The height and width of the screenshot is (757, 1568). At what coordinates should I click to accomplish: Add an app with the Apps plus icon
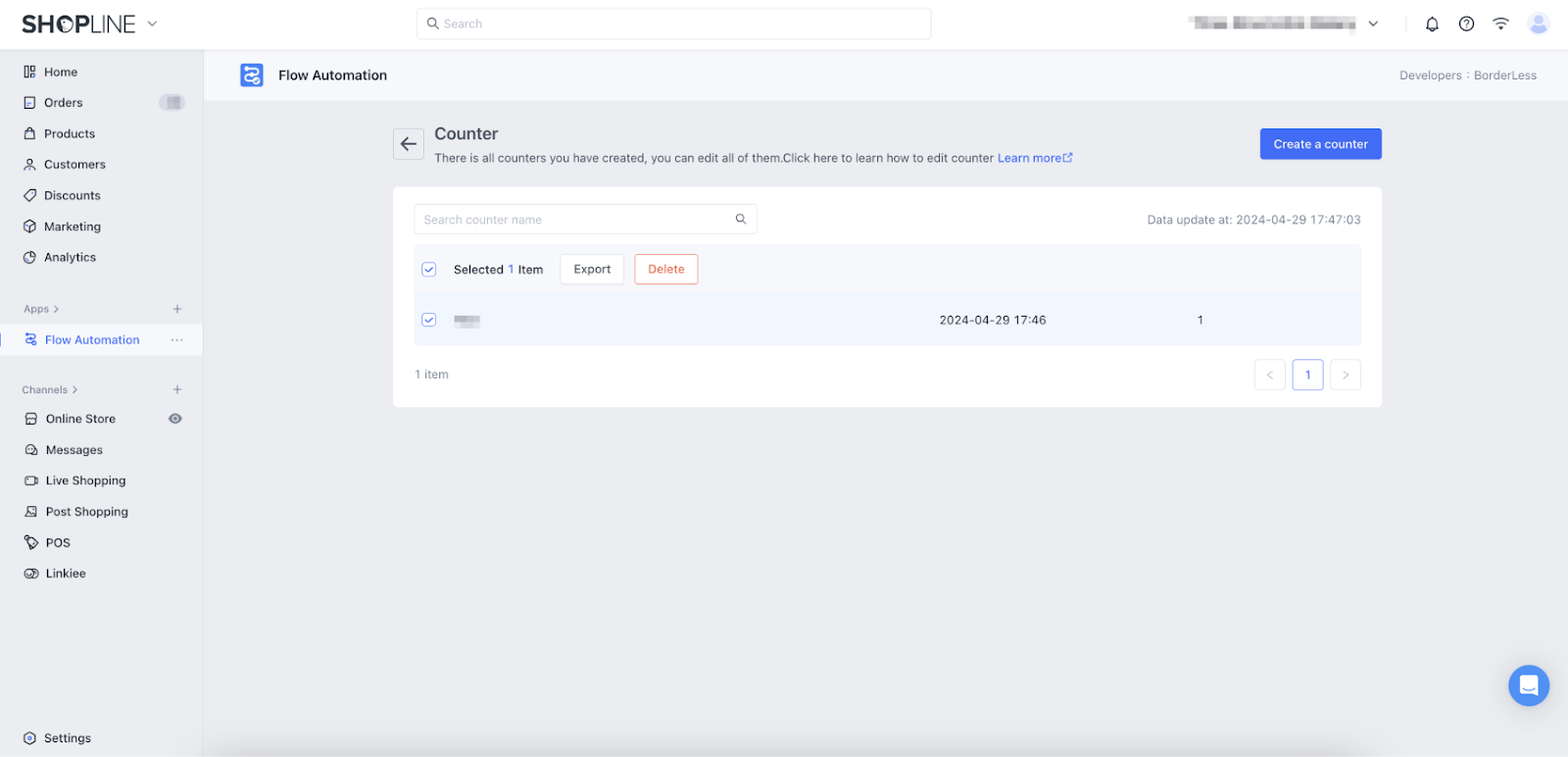pos(177,309)
